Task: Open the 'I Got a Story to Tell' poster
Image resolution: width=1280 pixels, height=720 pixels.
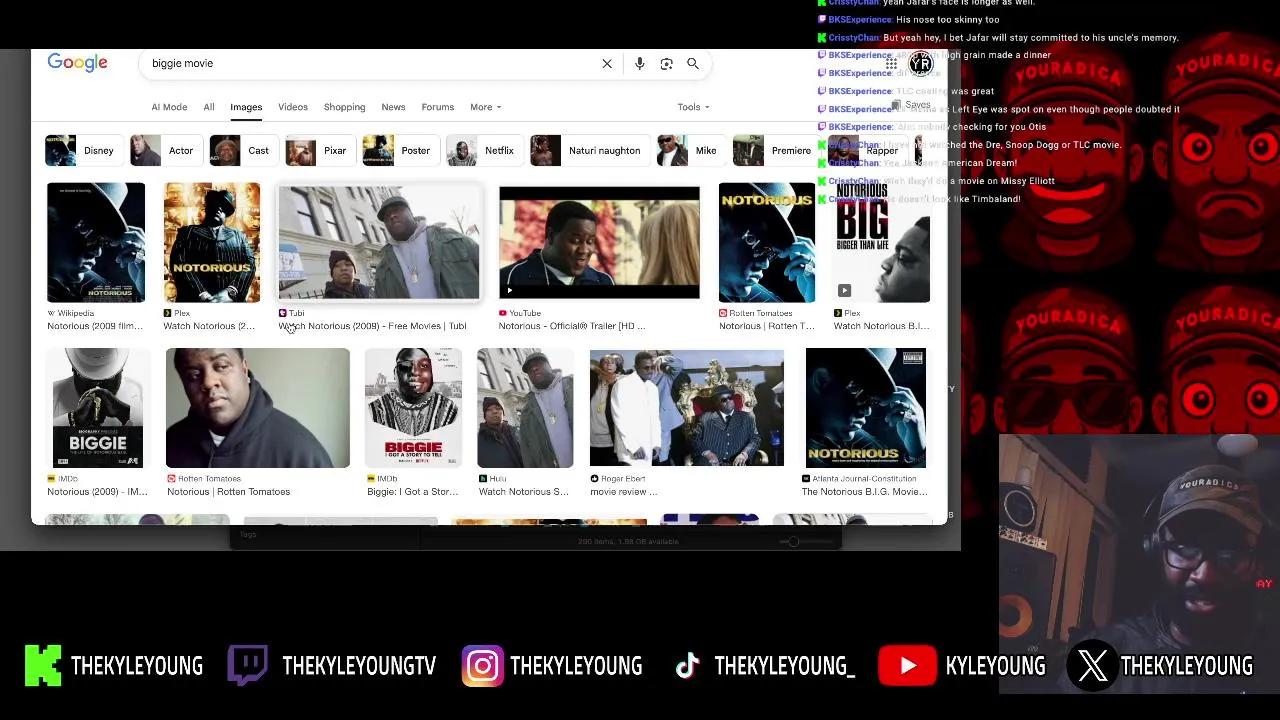Action: (414, 408)
